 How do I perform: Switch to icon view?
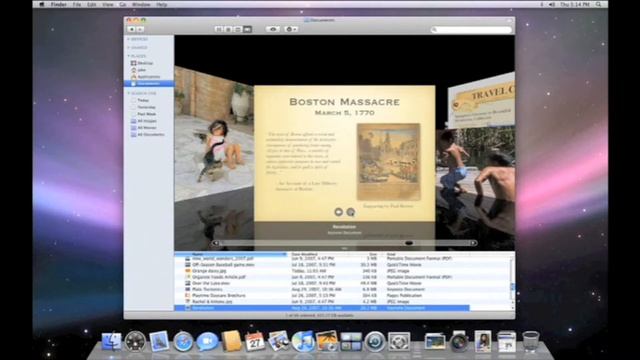pyautogui.click(x=219, y=29)
